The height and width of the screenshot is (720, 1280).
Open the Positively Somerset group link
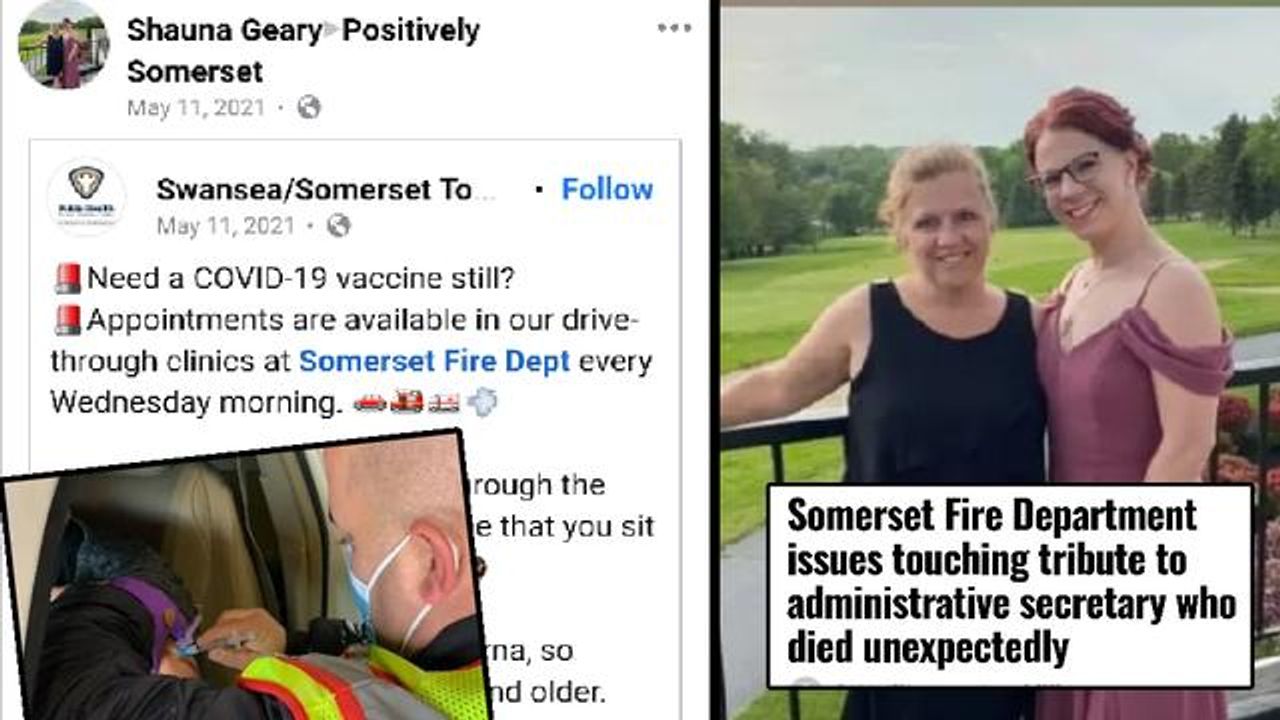[304, 51]
